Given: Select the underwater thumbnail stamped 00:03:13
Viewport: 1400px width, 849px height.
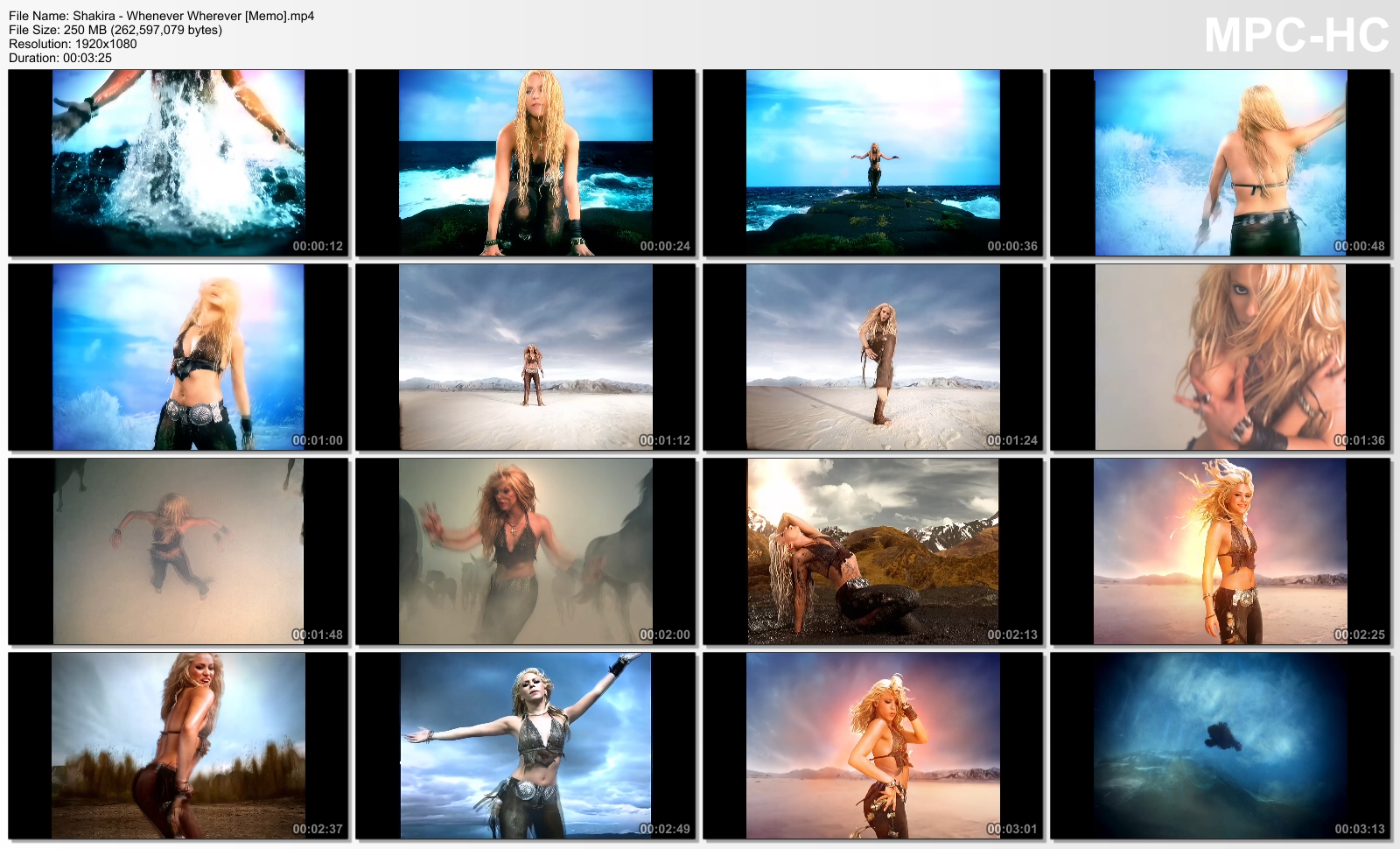Looking at the screenshot, I should click(1221, 746).
